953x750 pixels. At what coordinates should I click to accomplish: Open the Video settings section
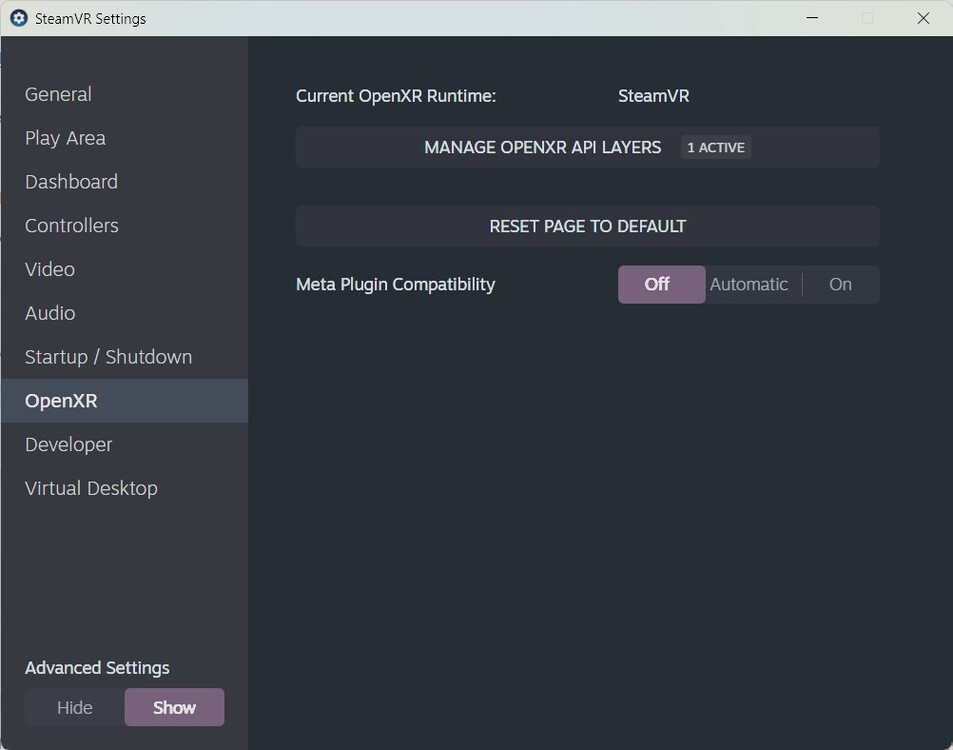tap(49, 269)
